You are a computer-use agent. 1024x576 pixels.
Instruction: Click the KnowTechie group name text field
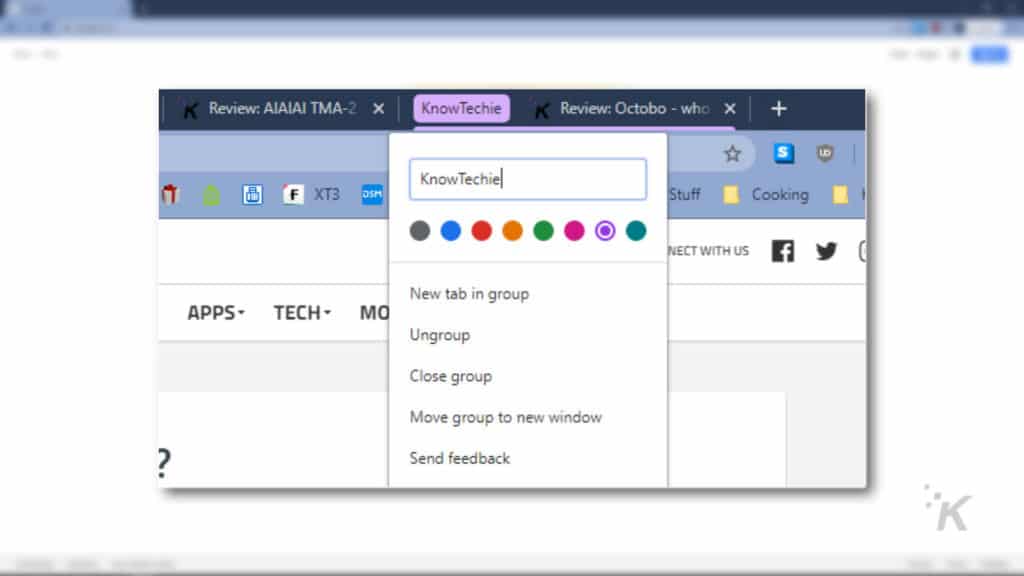pyautogui.click(x=527, y=178)
